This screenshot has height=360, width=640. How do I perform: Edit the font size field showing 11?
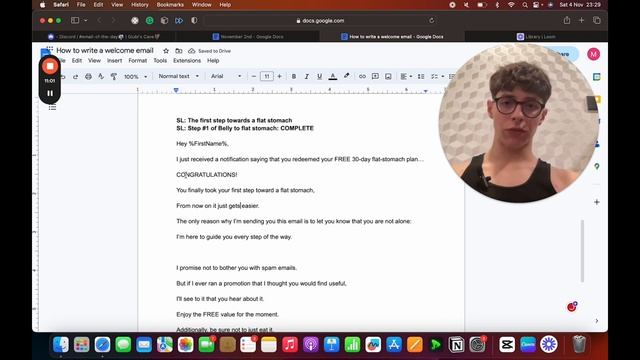pos(267,76)
